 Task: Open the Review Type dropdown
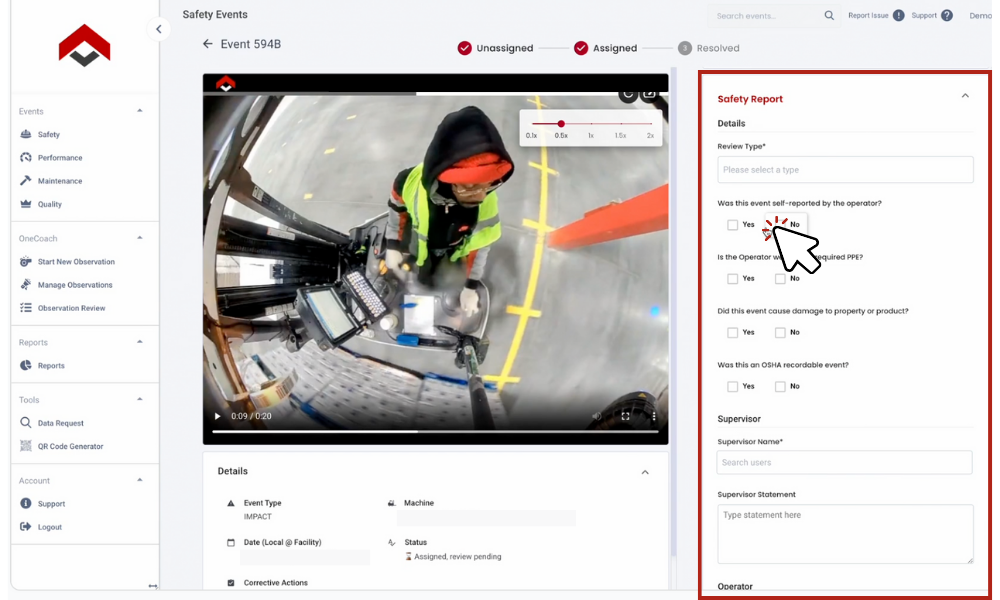point(845,169)
